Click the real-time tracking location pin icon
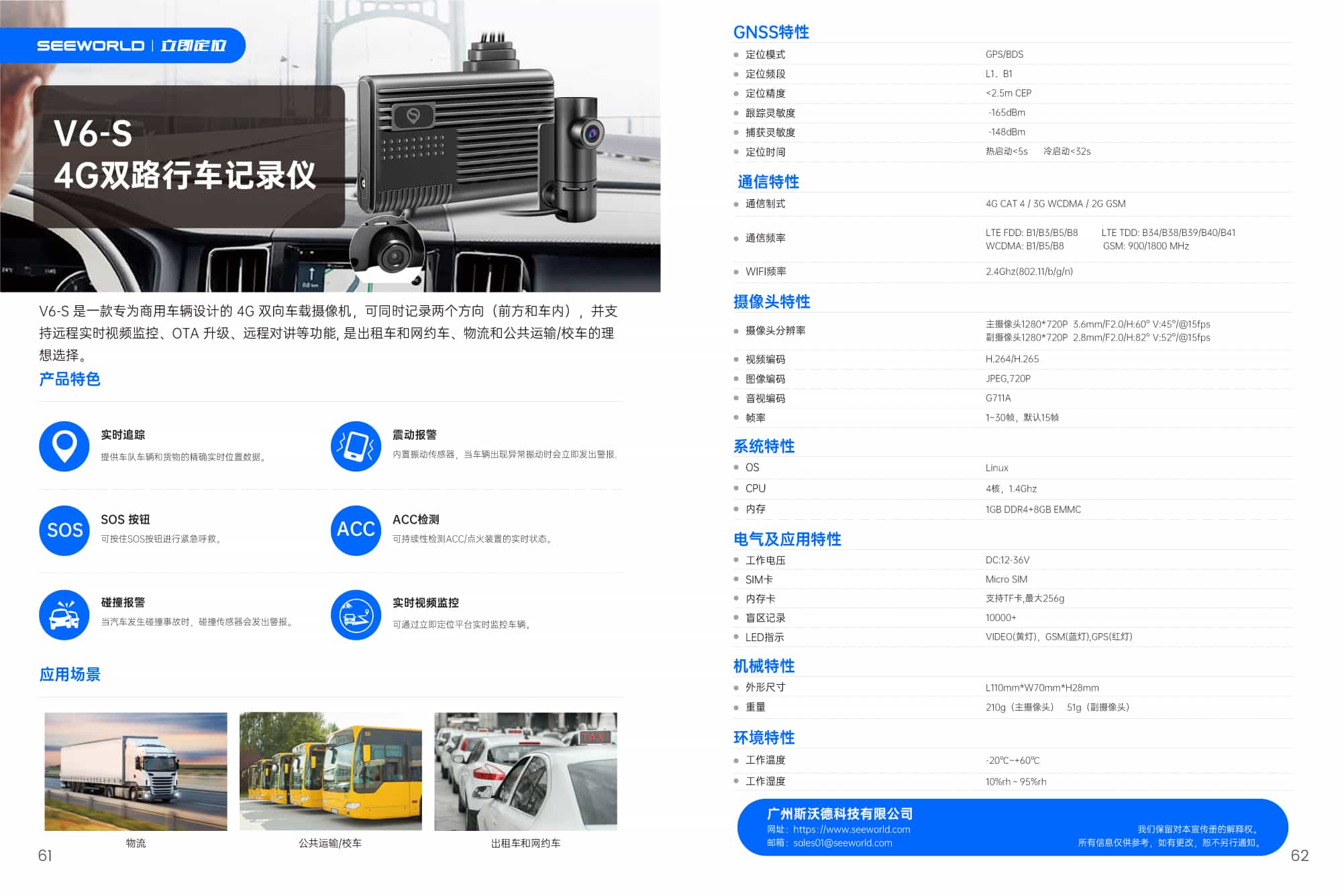Screen dimensions: 1342x896 point(64,446)
